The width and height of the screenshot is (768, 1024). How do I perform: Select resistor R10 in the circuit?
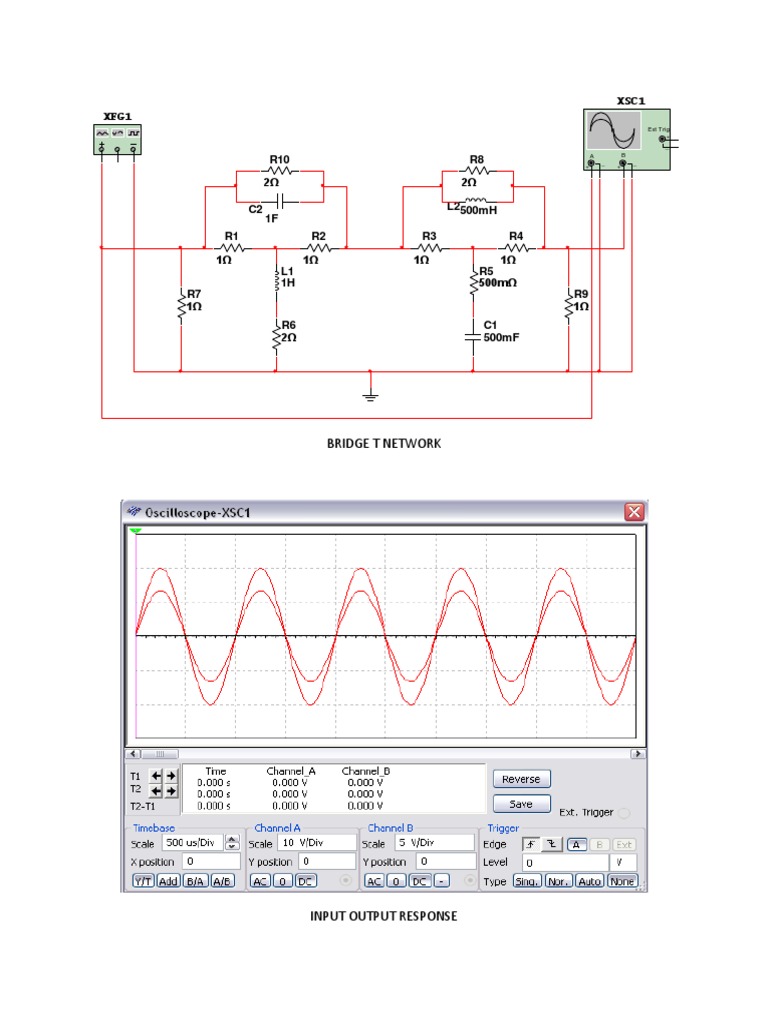pos(280,171)
